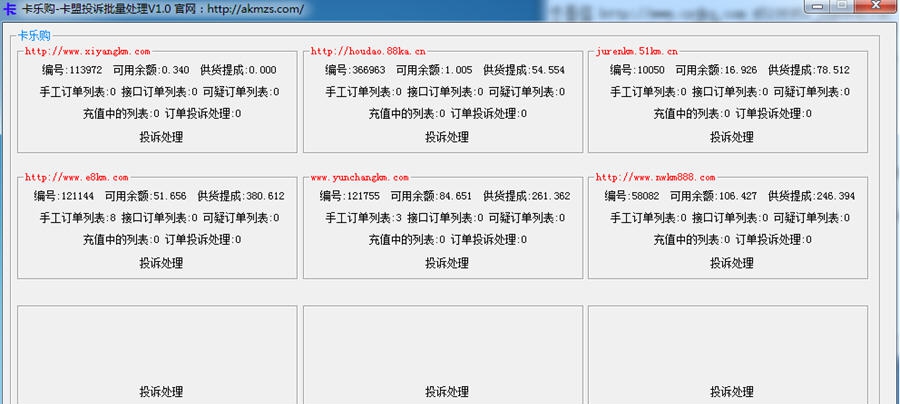Click the commission 供货提成:246.394
The image size is (900, 404).
812,196
